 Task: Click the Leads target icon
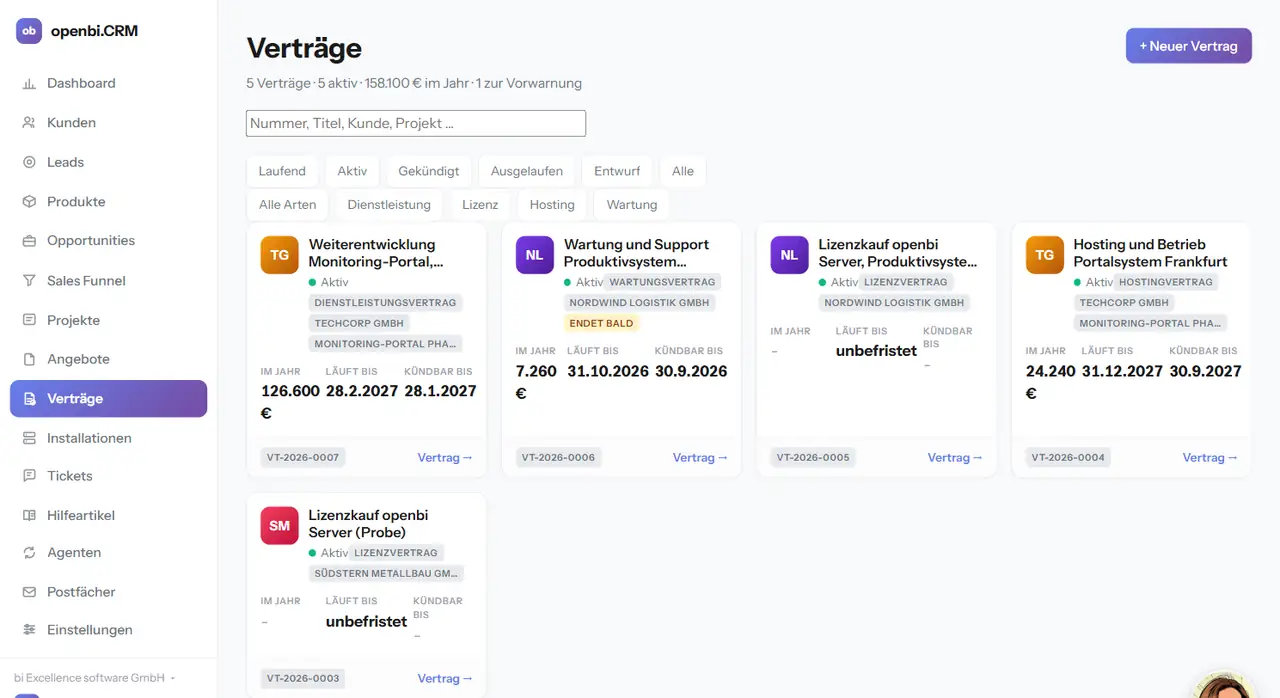(29, 162)
